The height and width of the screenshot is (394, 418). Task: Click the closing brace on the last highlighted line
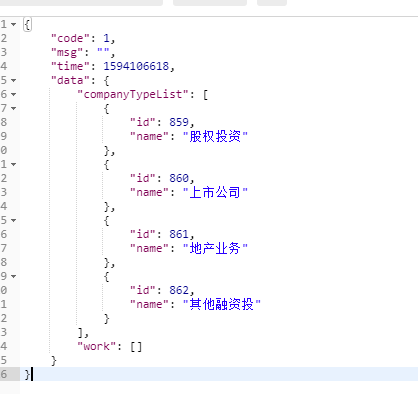click(27, 374)
